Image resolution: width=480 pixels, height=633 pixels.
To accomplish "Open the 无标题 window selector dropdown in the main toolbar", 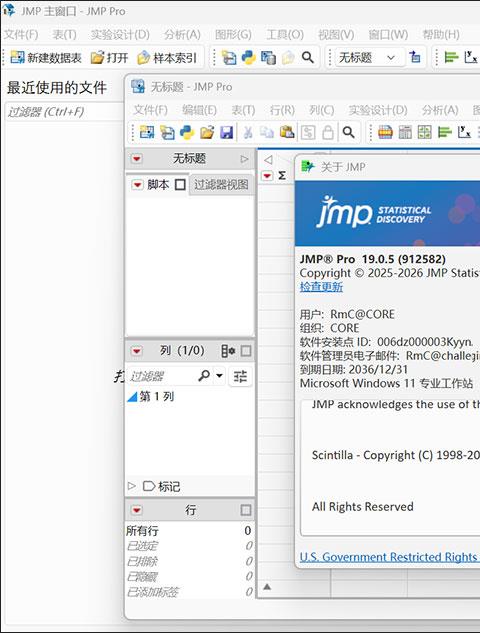I will [x=369, y=58].
